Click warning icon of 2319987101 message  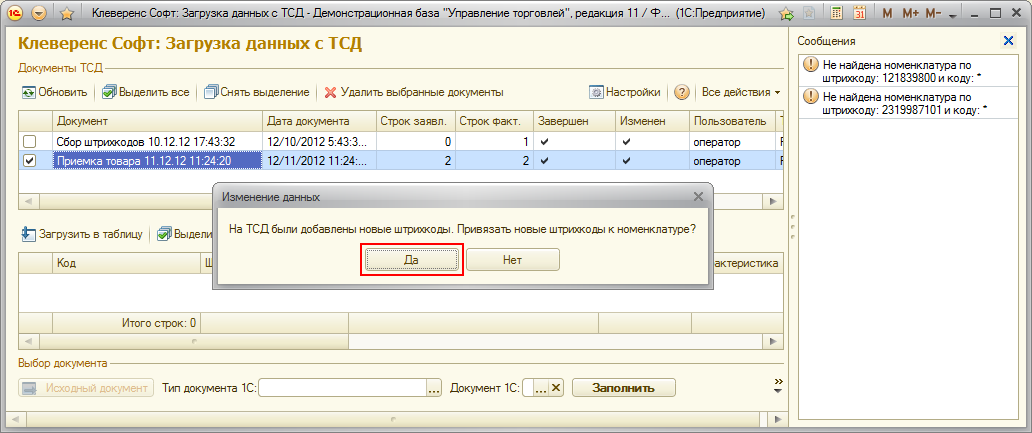pos(812,96)
